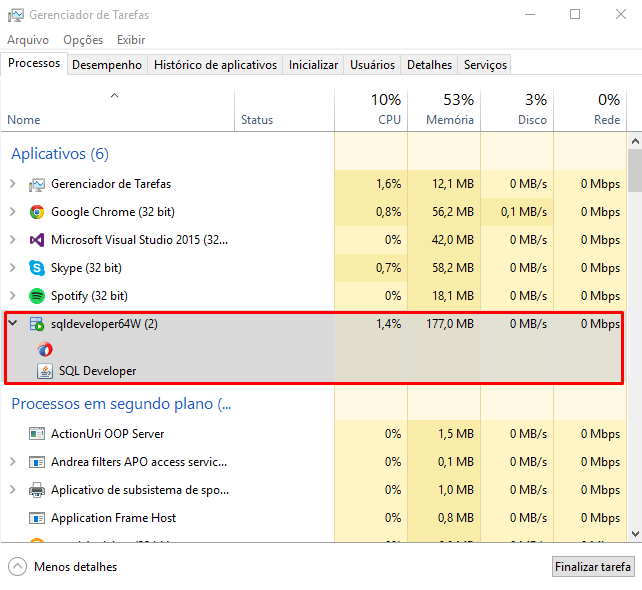Click the Gerenciador de Tarefas process icon
642x590 pixels.
[37, 184]
